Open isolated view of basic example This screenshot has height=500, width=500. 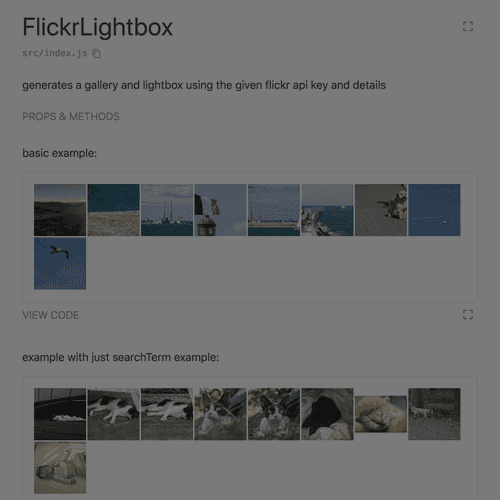(x=468, y=314)
